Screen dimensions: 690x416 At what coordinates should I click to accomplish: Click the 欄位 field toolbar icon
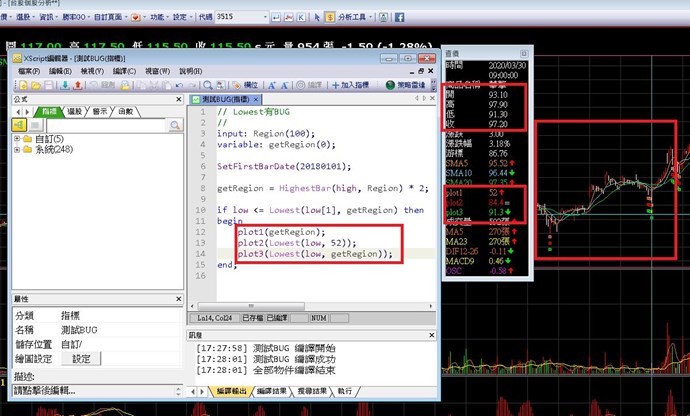[246, 85]
